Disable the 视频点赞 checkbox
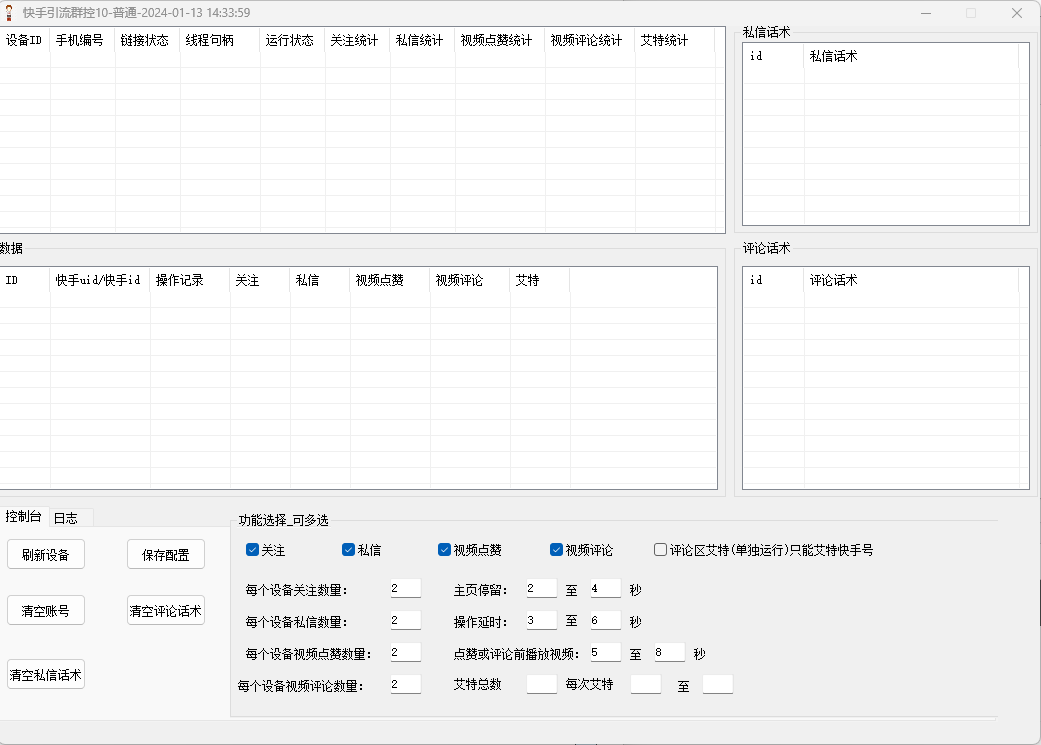Image resolution: width=1041 pixels, height=745 pixels. coord(445,550)
